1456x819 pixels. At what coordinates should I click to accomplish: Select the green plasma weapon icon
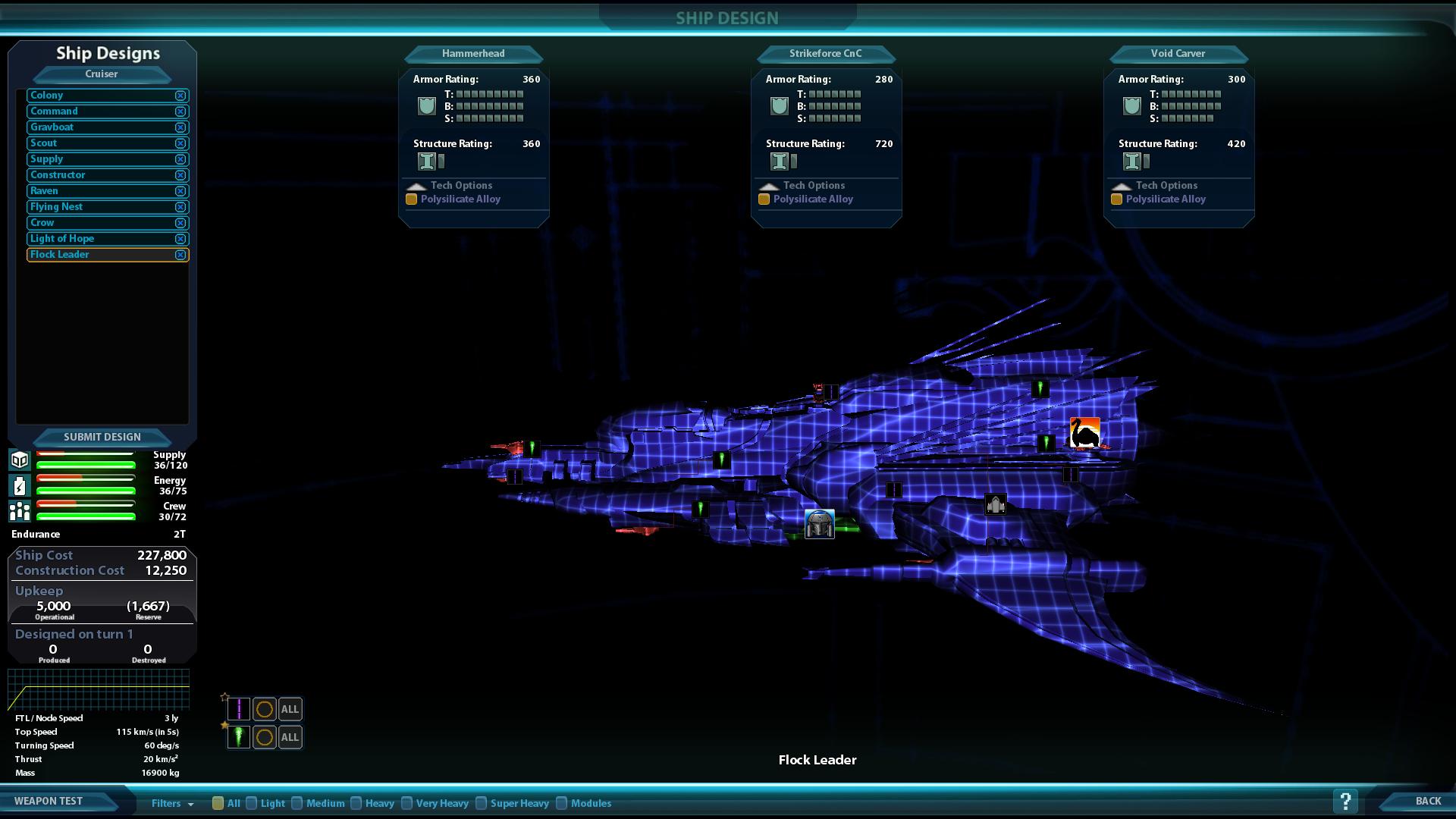point(238,737)
